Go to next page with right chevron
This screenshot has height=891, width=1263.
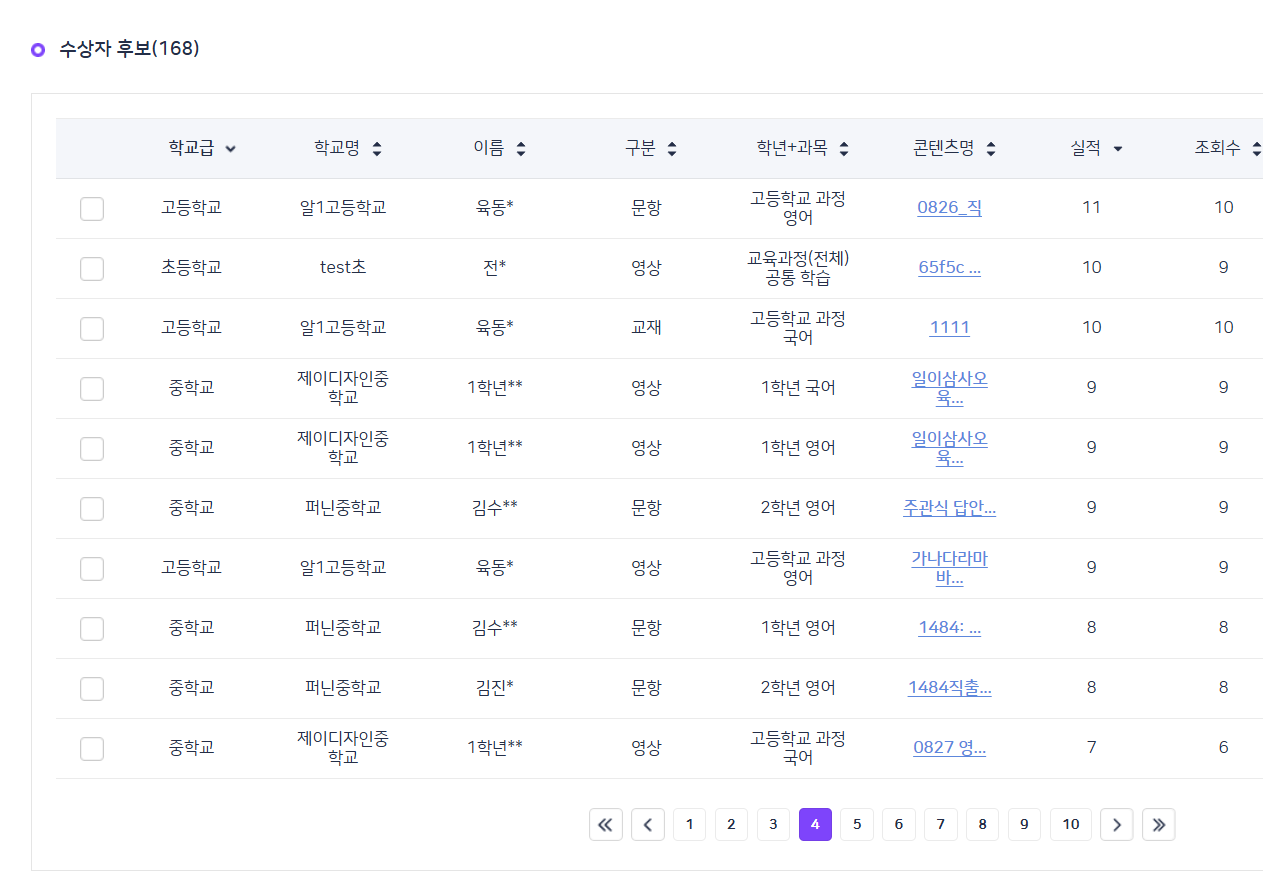(1116, 824)
